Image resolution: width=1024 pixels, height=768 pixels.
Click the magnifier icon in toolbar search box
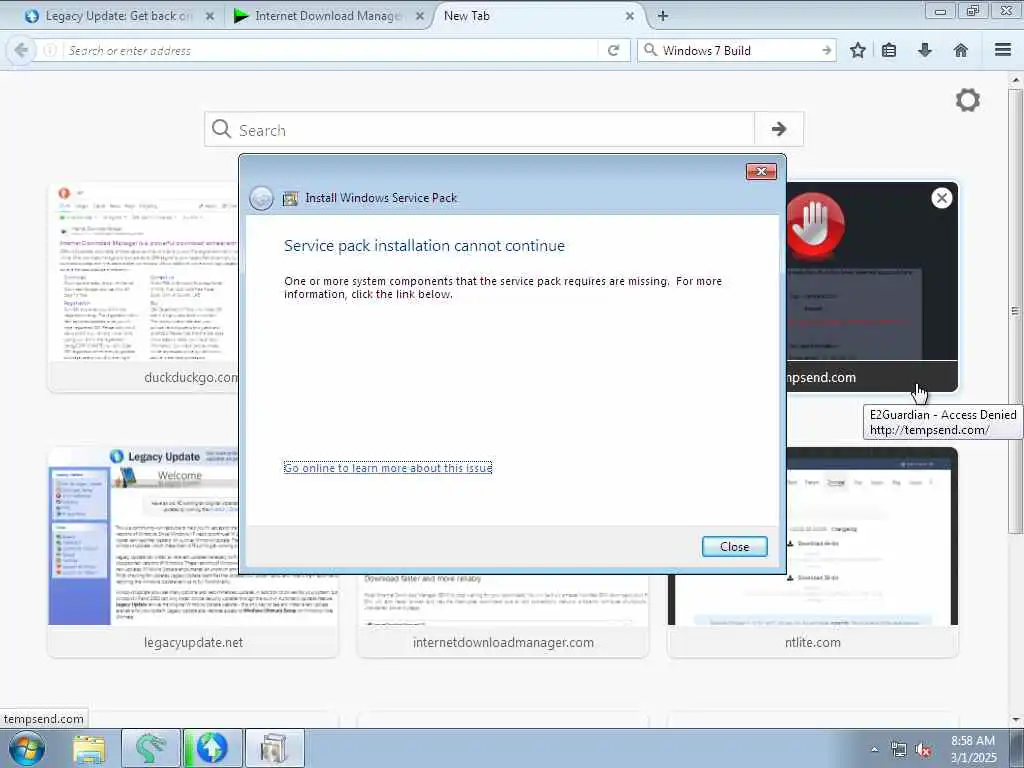650,50
